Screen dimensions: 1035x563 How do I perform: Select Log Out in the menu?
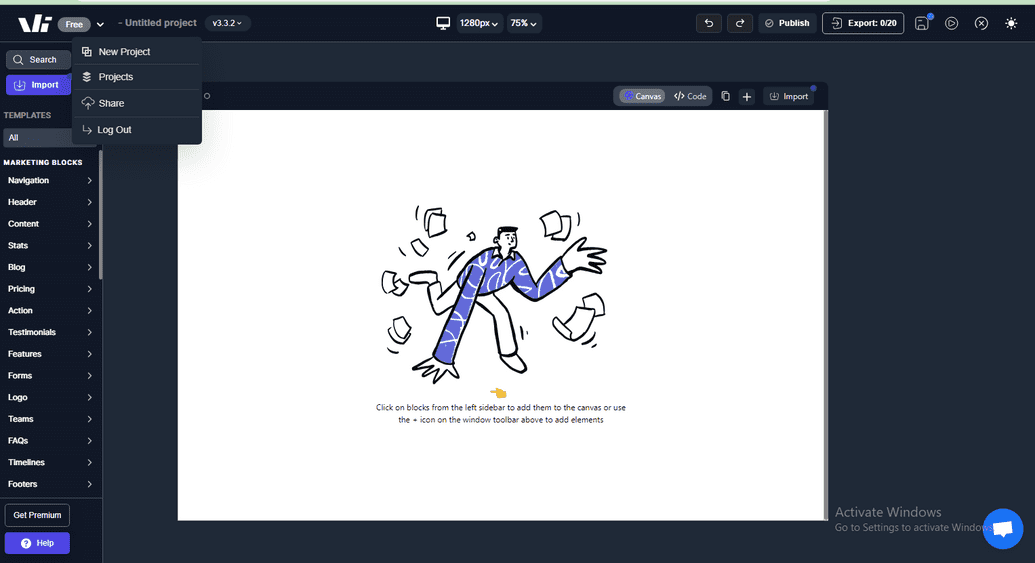point(137,129)
